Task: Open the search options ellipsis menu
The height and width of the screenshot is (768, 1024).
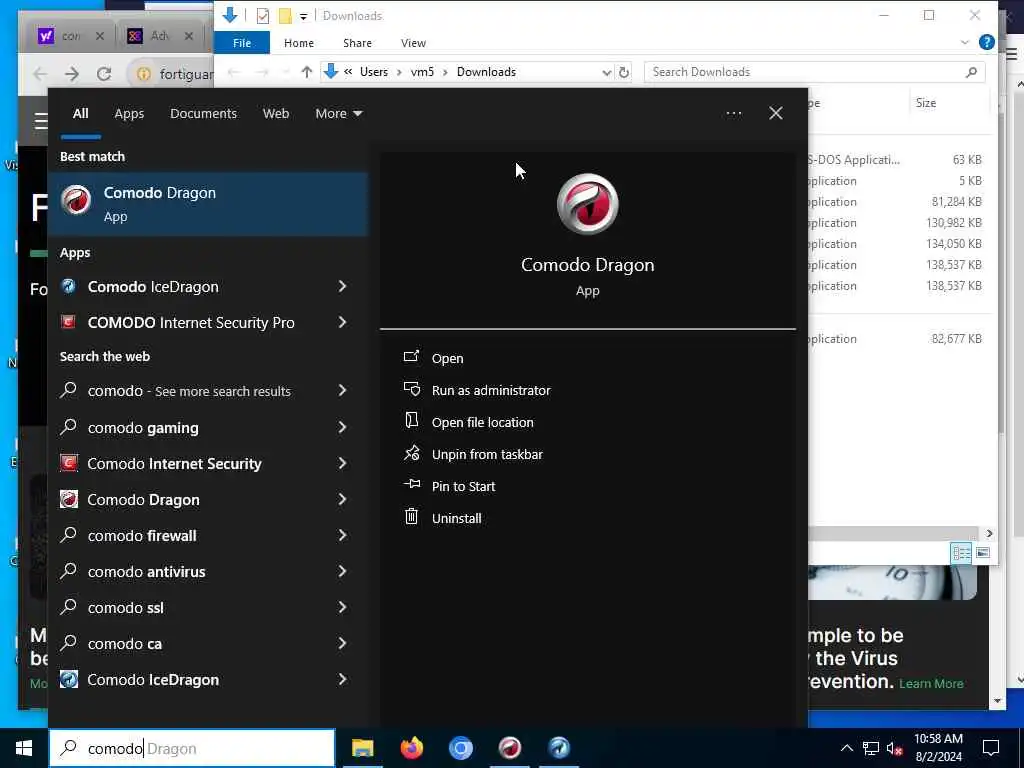Action: coord(733,114)
